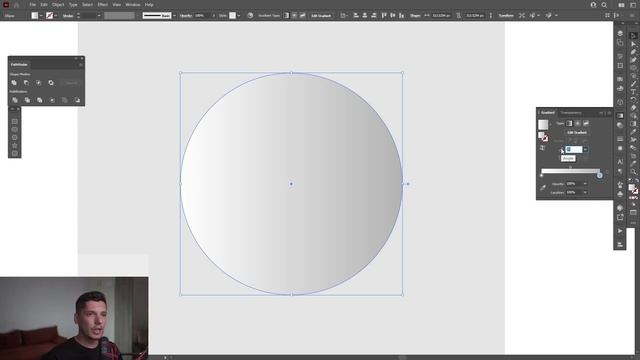
Task: Click Reverse Gradient icon in Gradient panel
Action: [542, 148]
